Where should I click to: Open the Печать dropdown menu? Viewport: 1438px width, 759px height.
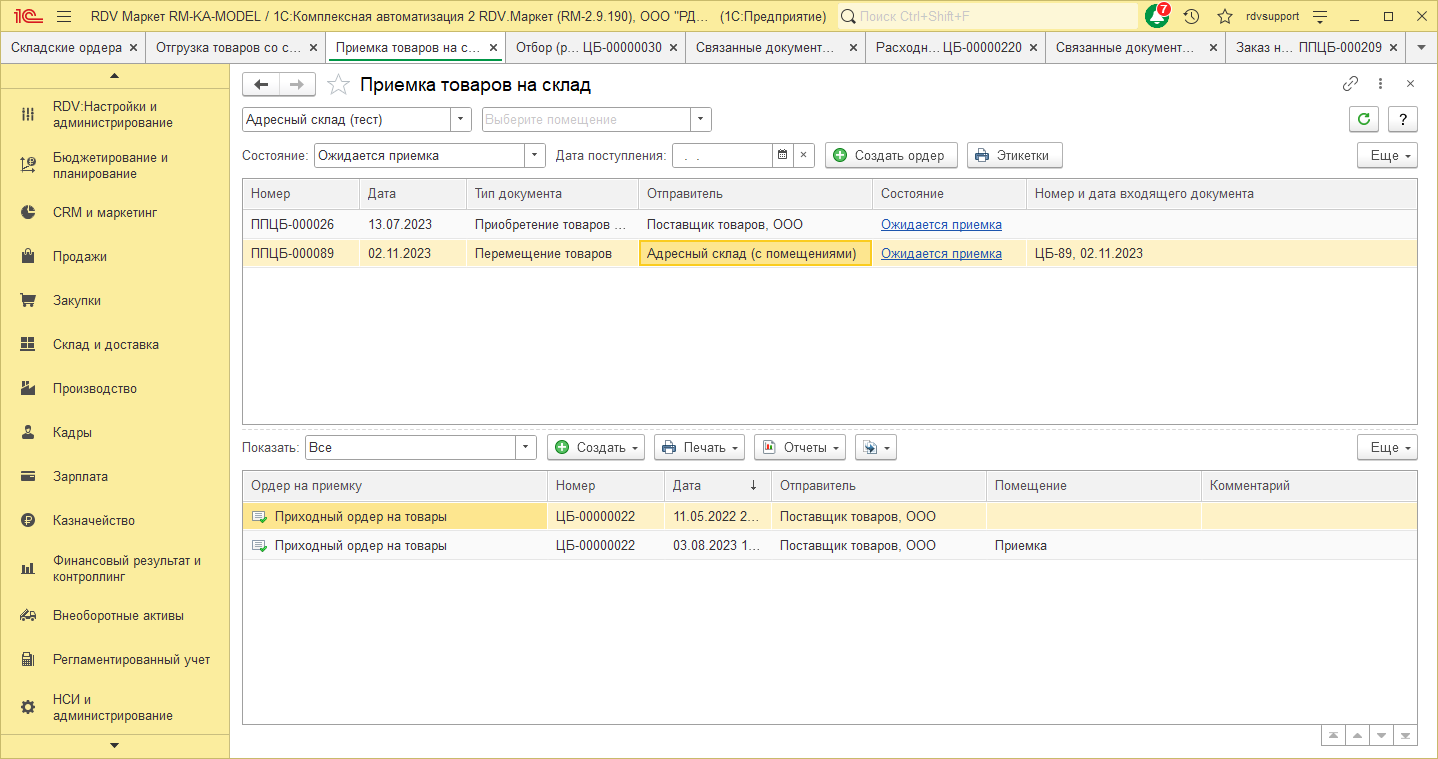(699, 447)
